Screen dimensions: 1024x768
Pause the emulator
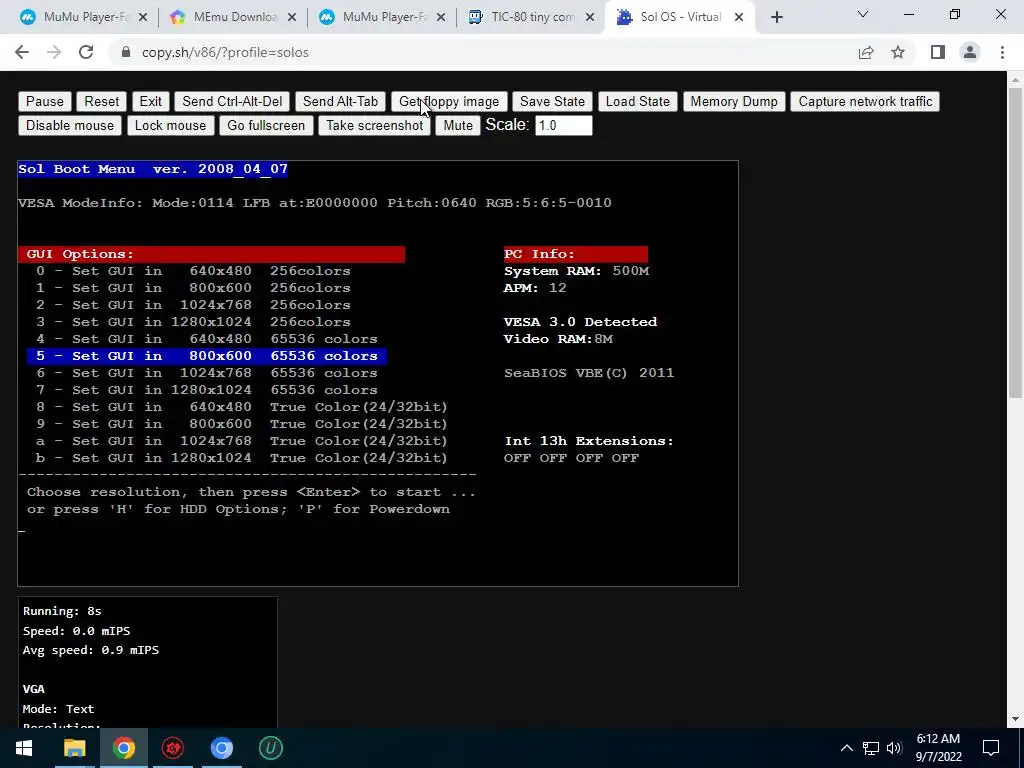pos(44,101)
